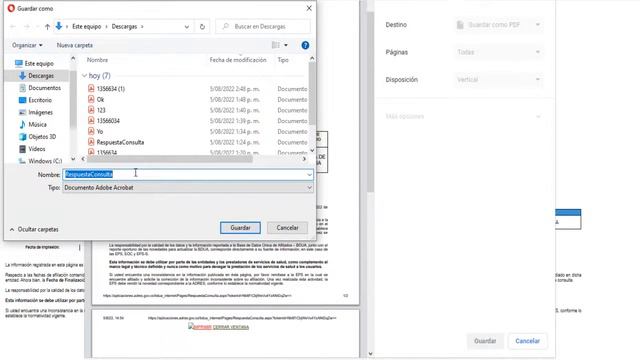This screenshot has width=640, height=360.
Task: Click Descargas in address breadcrumb
Action: coord(124,27)
